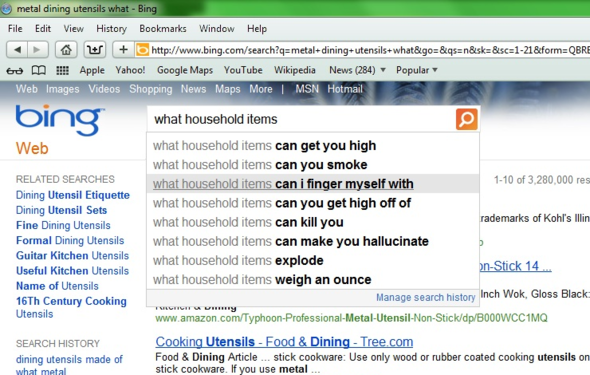Image resolution: width=590 pixels, height=375 pixels.
Task: Open the MSN link
Action: coord(307,89)
